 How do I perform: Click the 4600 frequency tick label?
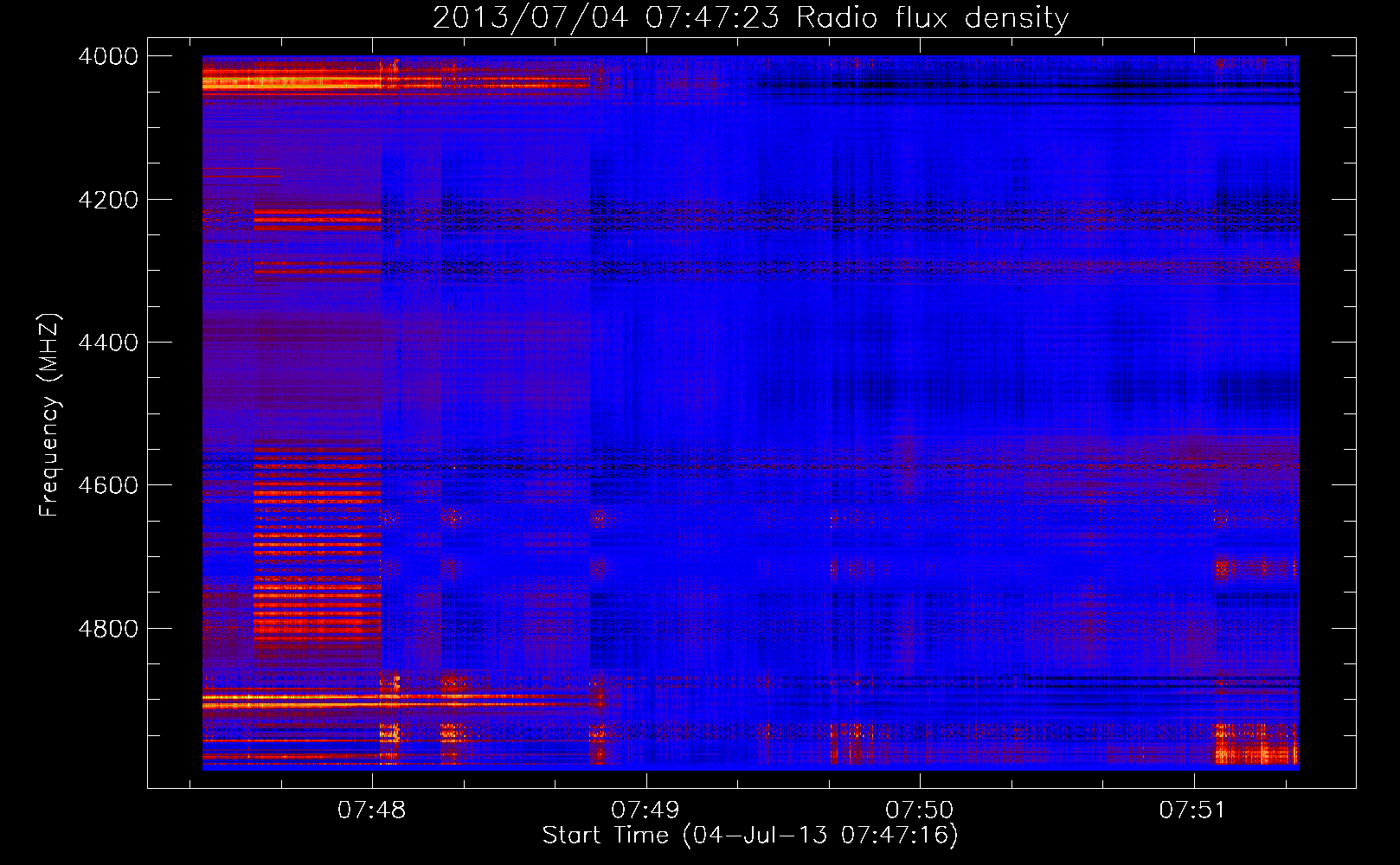pyautogui.click(x=108, y=485)
